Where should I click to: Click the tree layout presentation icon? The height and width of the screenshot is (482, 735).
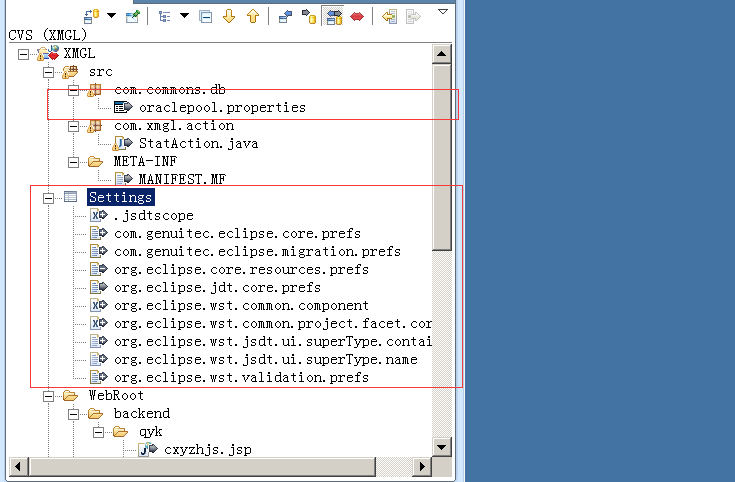(164, 16)
